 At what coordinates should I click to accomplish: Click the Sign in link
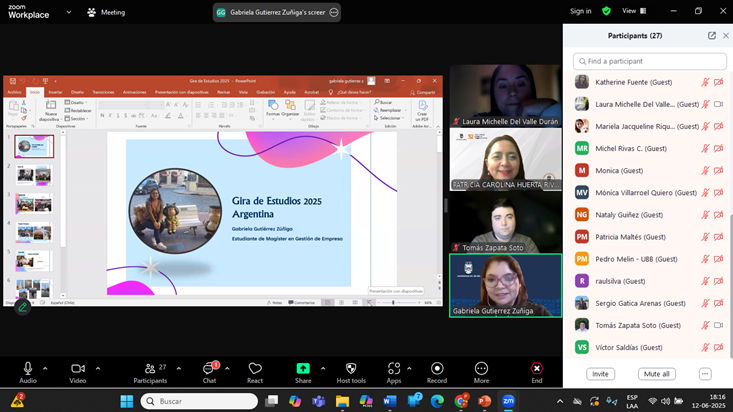[581, 11]
